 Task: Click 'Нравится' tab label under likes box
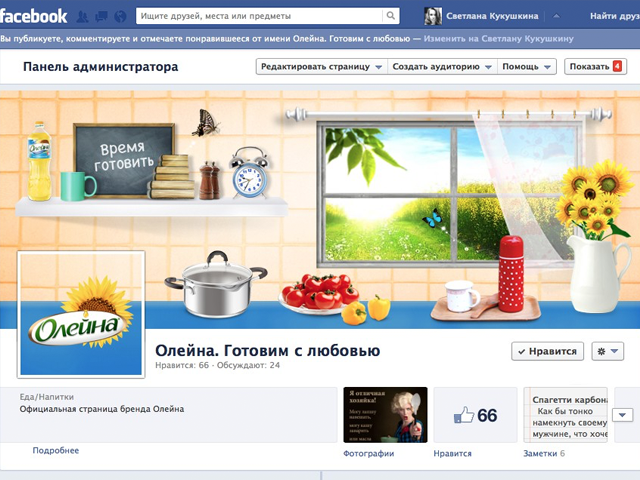452,453
